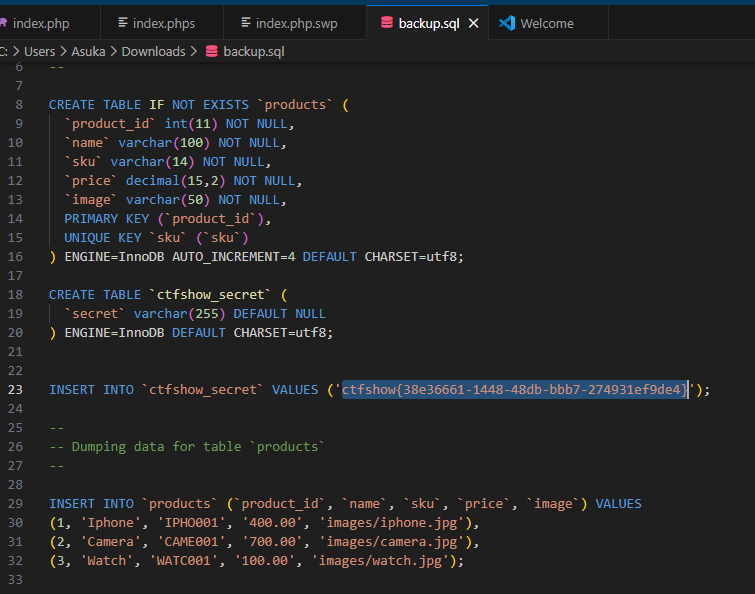Click line number 23 in the gutter
The image size is (755, 594).
(15, 390)
